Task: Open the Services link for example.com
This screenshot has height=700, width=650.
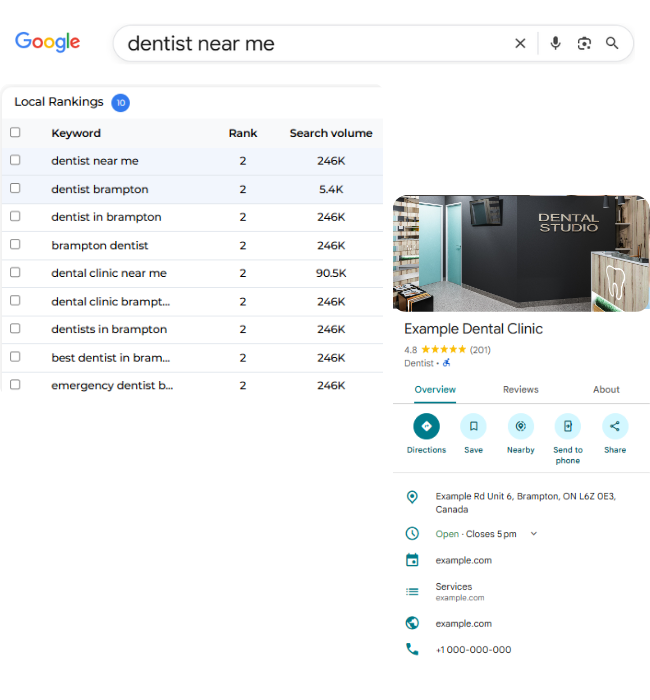Action: [454, 587]
